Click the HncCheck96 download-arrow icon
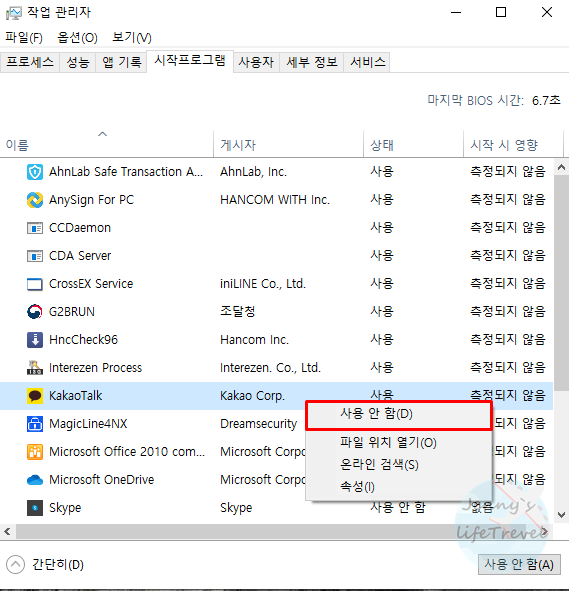569x591 pixels. 35,340
